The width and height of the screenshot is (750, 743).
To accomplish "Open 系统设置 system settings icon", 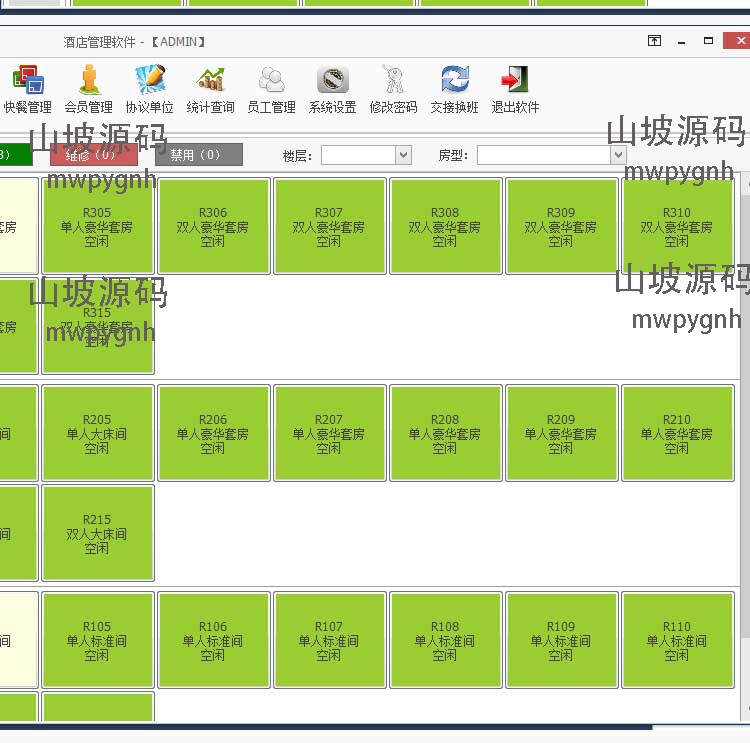I will click(x=332, y=79).
